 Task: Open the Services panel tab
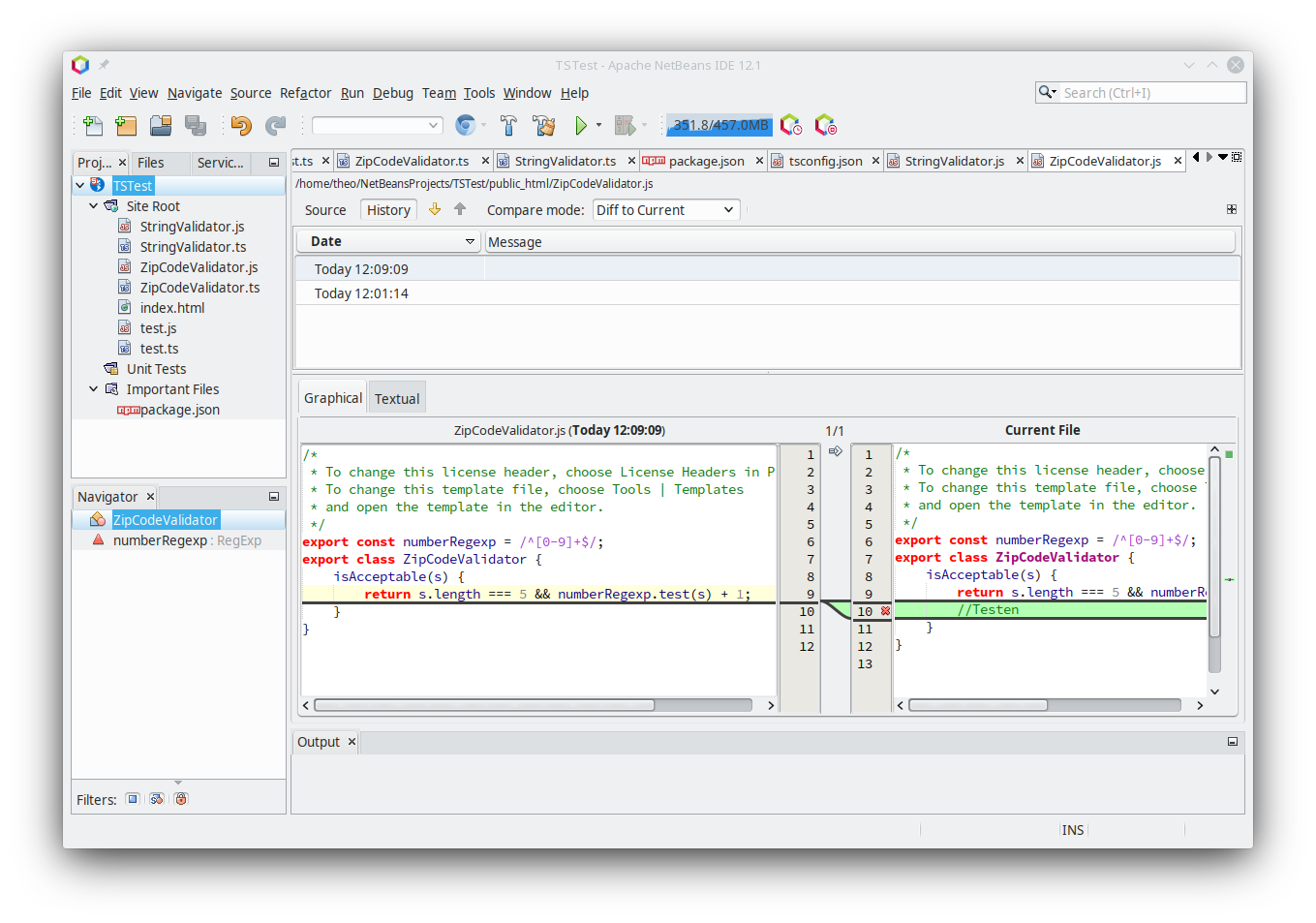[220, 163]
